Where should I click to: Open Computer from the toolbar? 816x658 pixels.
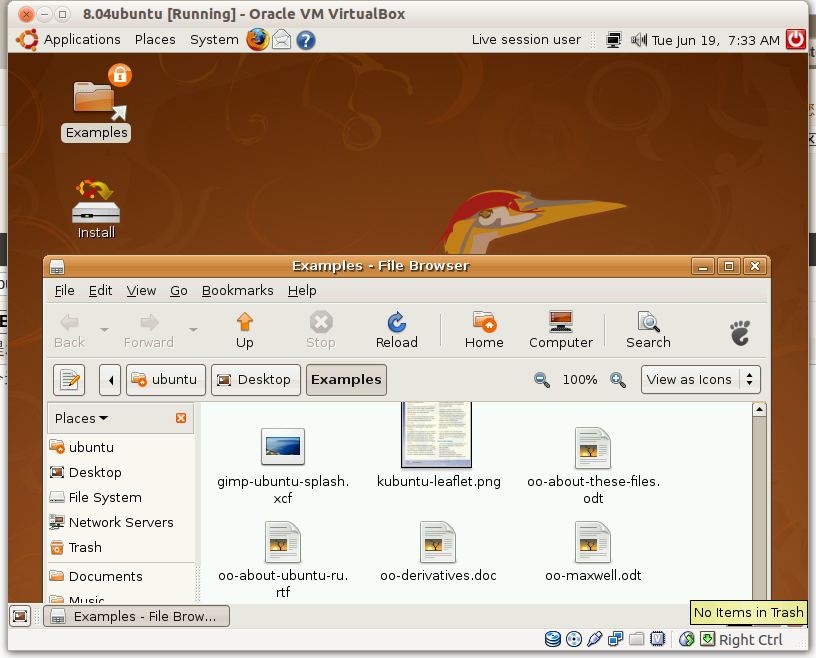(x=561, y=330)
